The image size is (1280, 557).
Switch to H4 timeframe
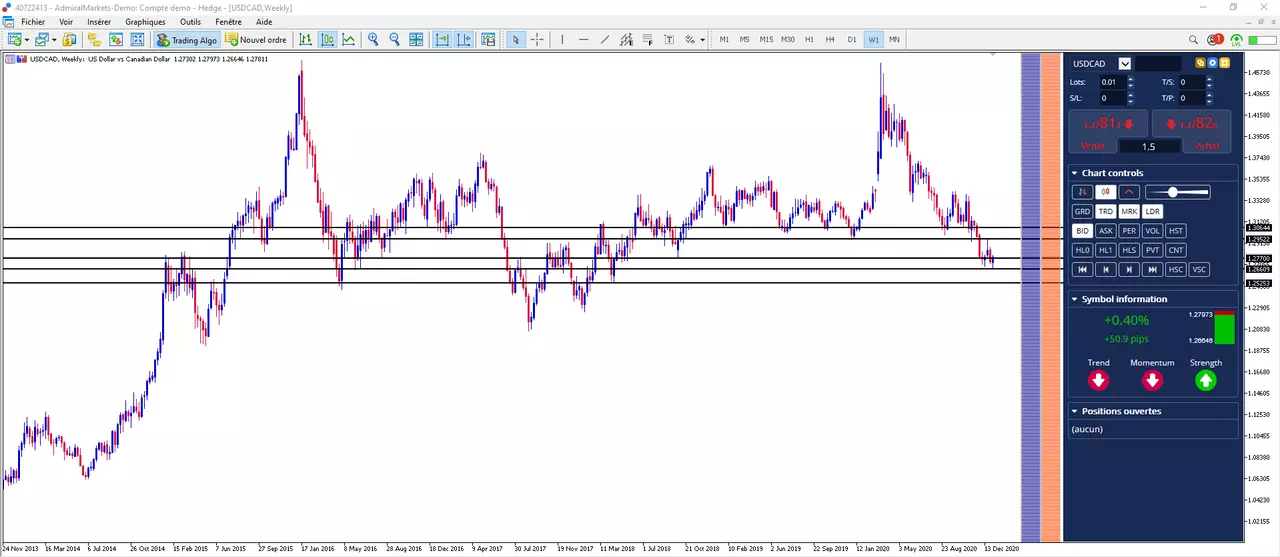pyautogui.click(x=830, y=40)
